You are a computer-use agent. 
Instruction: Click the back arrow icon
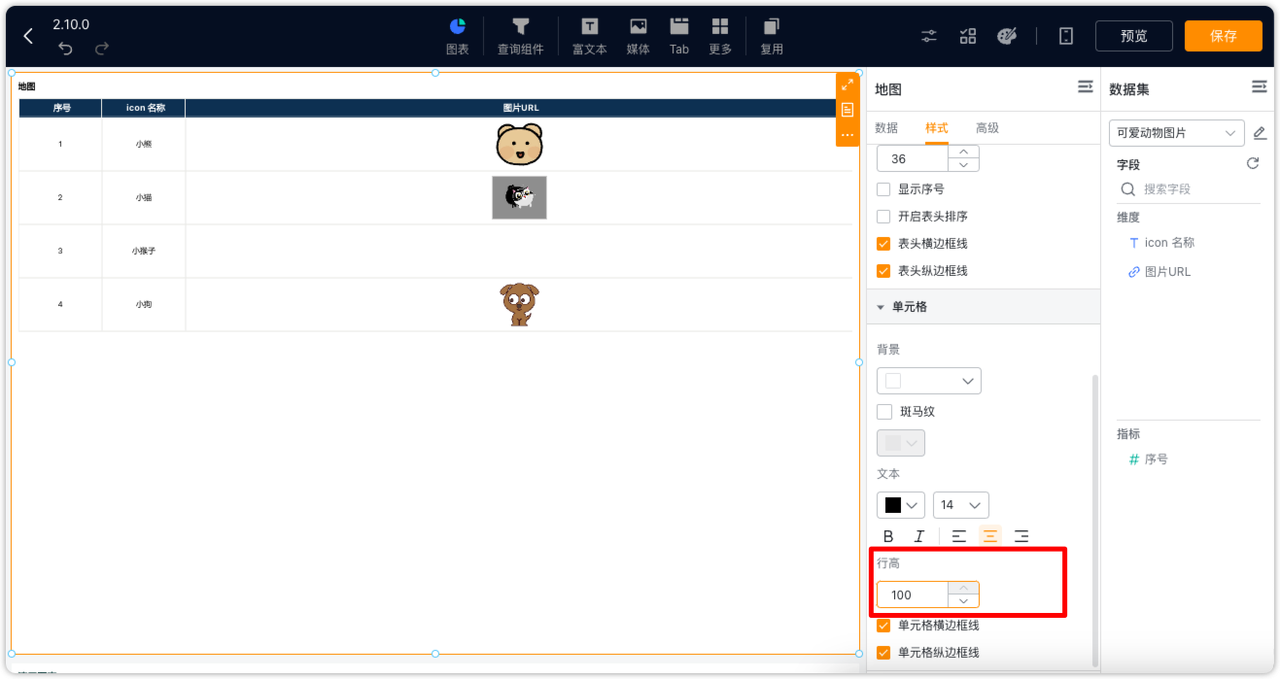[28, 36]
